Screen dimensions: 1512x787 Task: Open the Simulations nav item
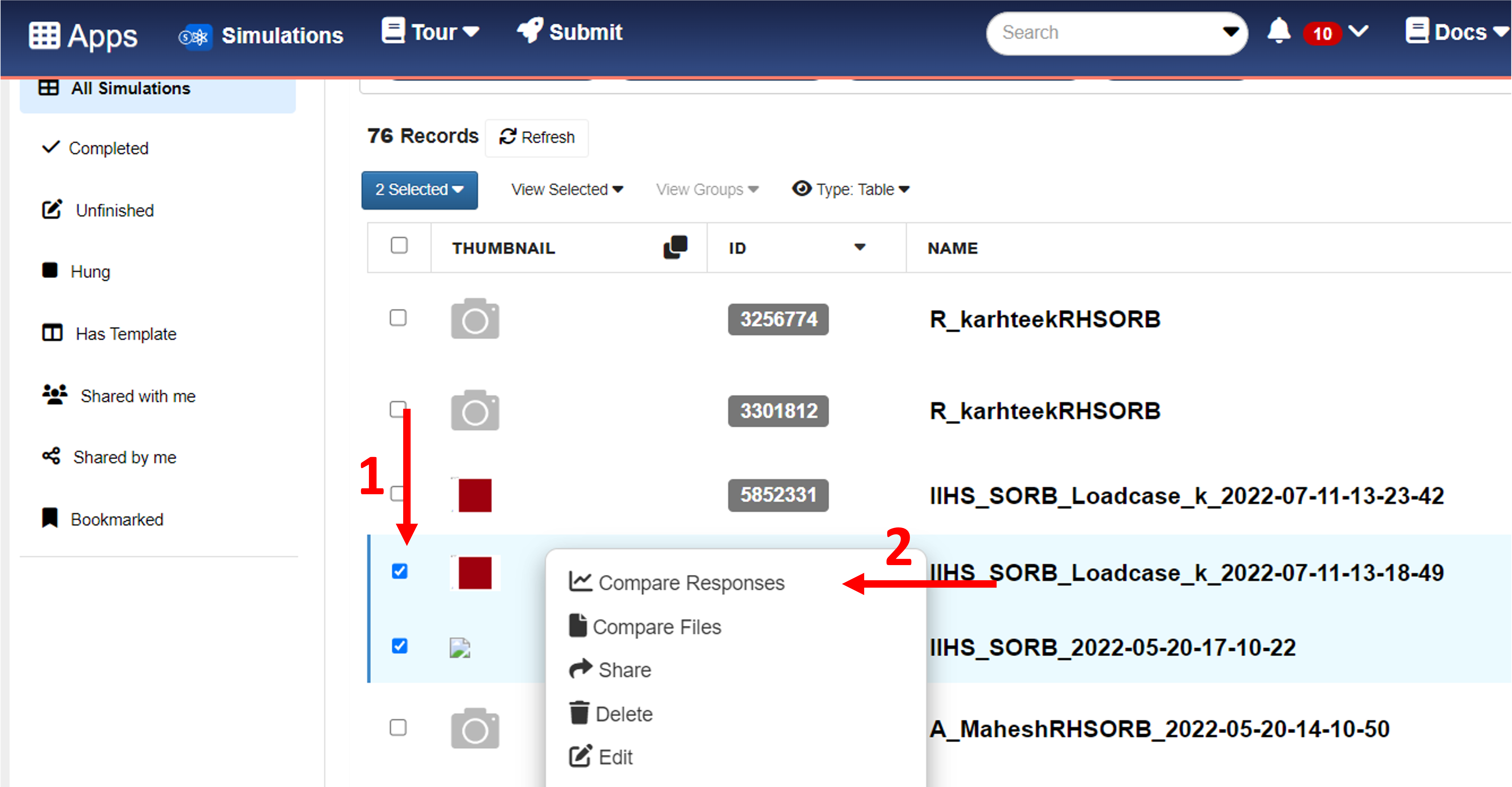point(261,36)
